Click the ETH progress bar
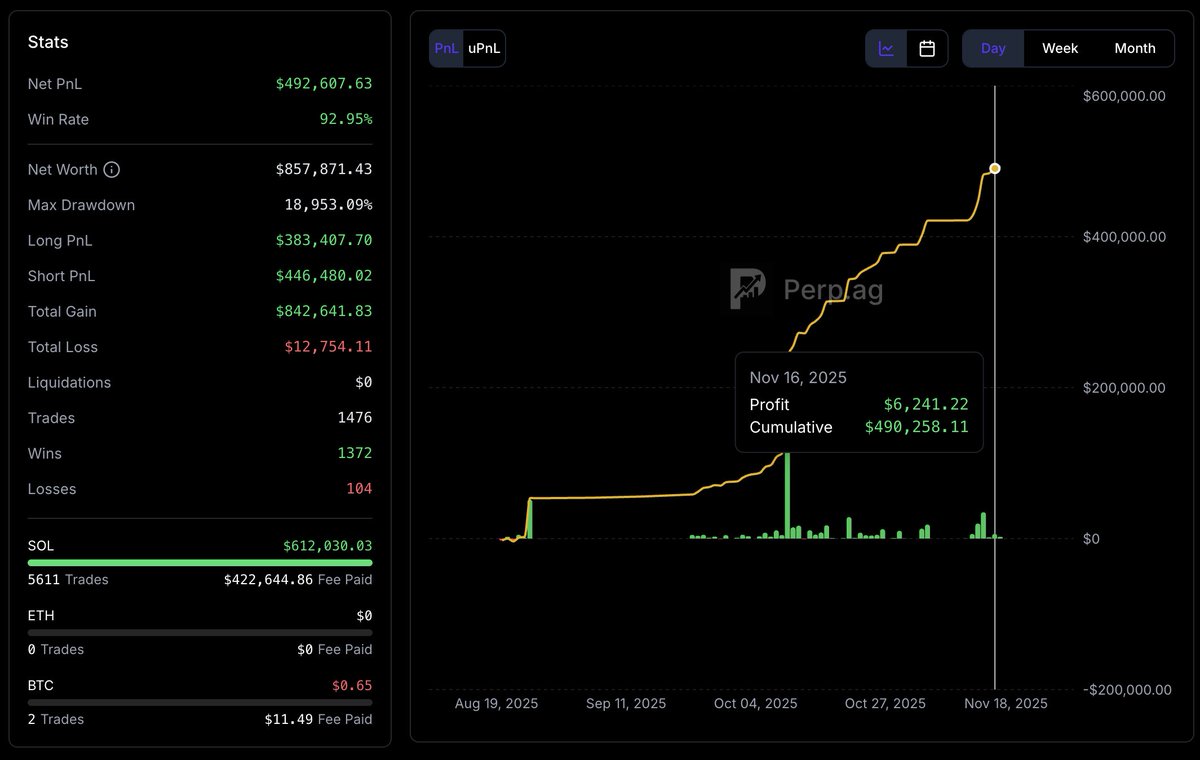The width and height of the screenshot is (1200, 760). pos(200,632)
